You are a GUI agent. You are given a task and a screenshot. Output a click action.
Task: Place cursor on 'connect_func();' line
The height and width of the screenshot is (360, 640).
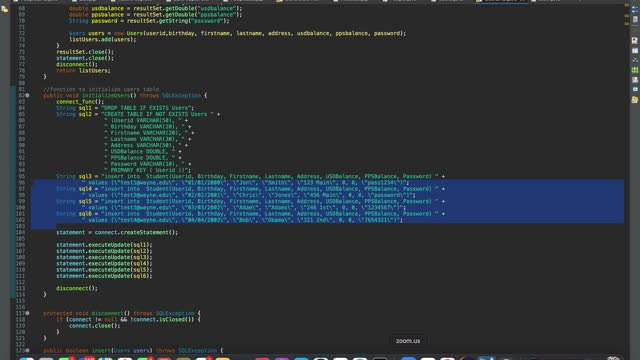click(x=80, y=102)
